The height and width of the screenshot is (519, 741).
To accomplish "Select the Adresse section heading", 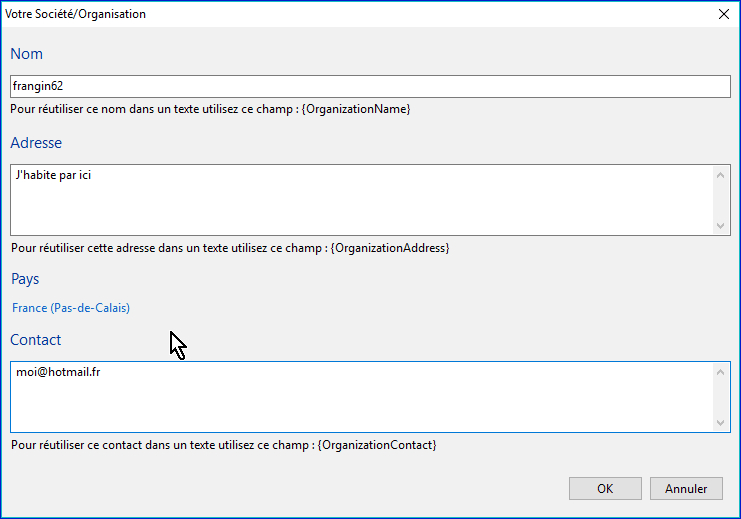I will tap(36, 143).
